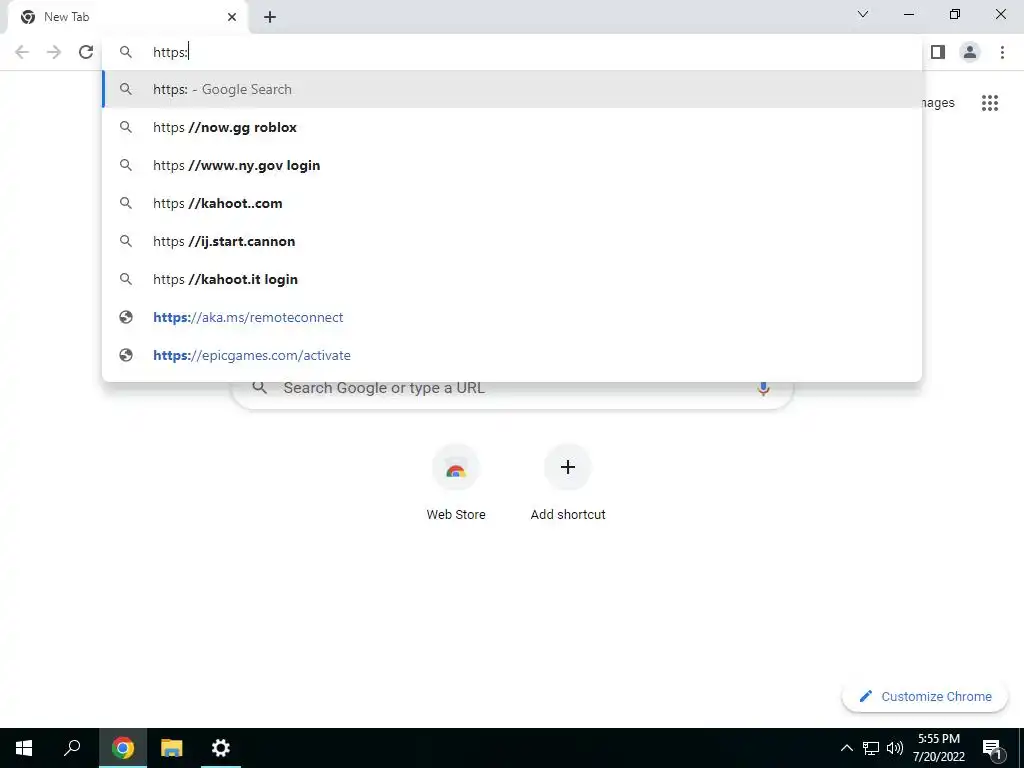The image size is (1024, 768).
Task: Open notification center icon
Action: tap(992, 748)
